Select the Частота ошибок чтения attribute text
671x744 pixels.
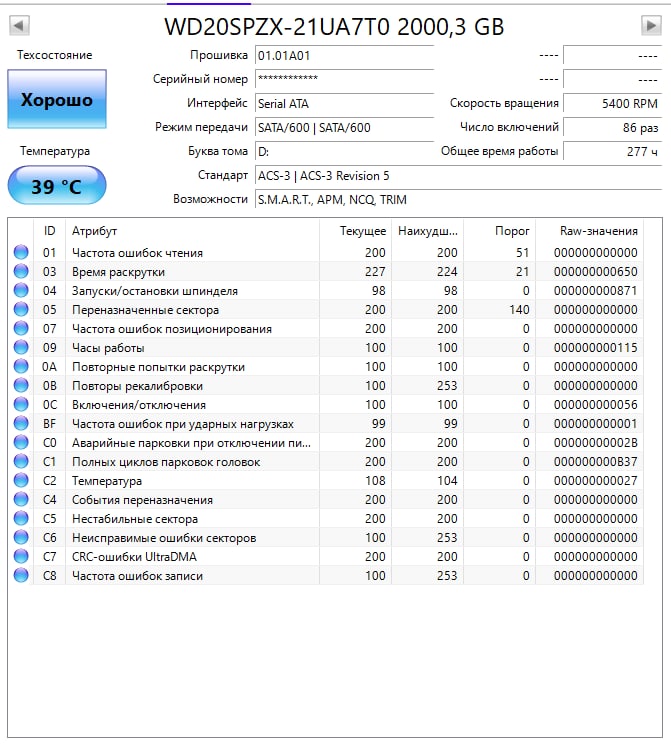[137, 253]
